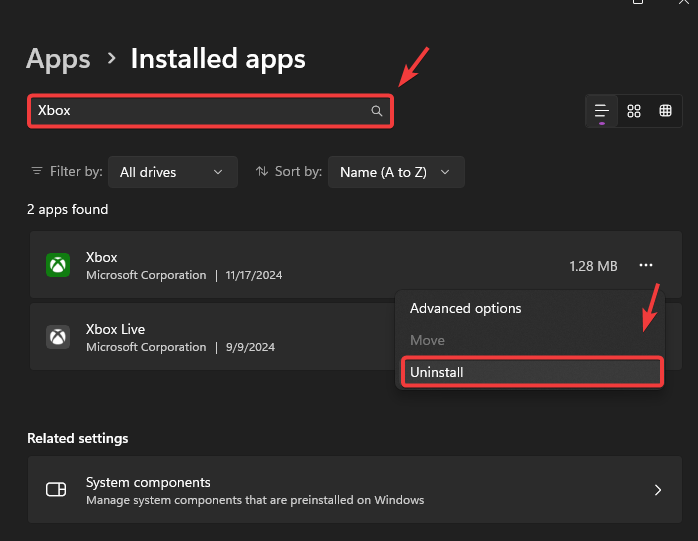Screen dimensions: 698x541
Task: Click inside the Xbox search field
Action: pos(200,111)
